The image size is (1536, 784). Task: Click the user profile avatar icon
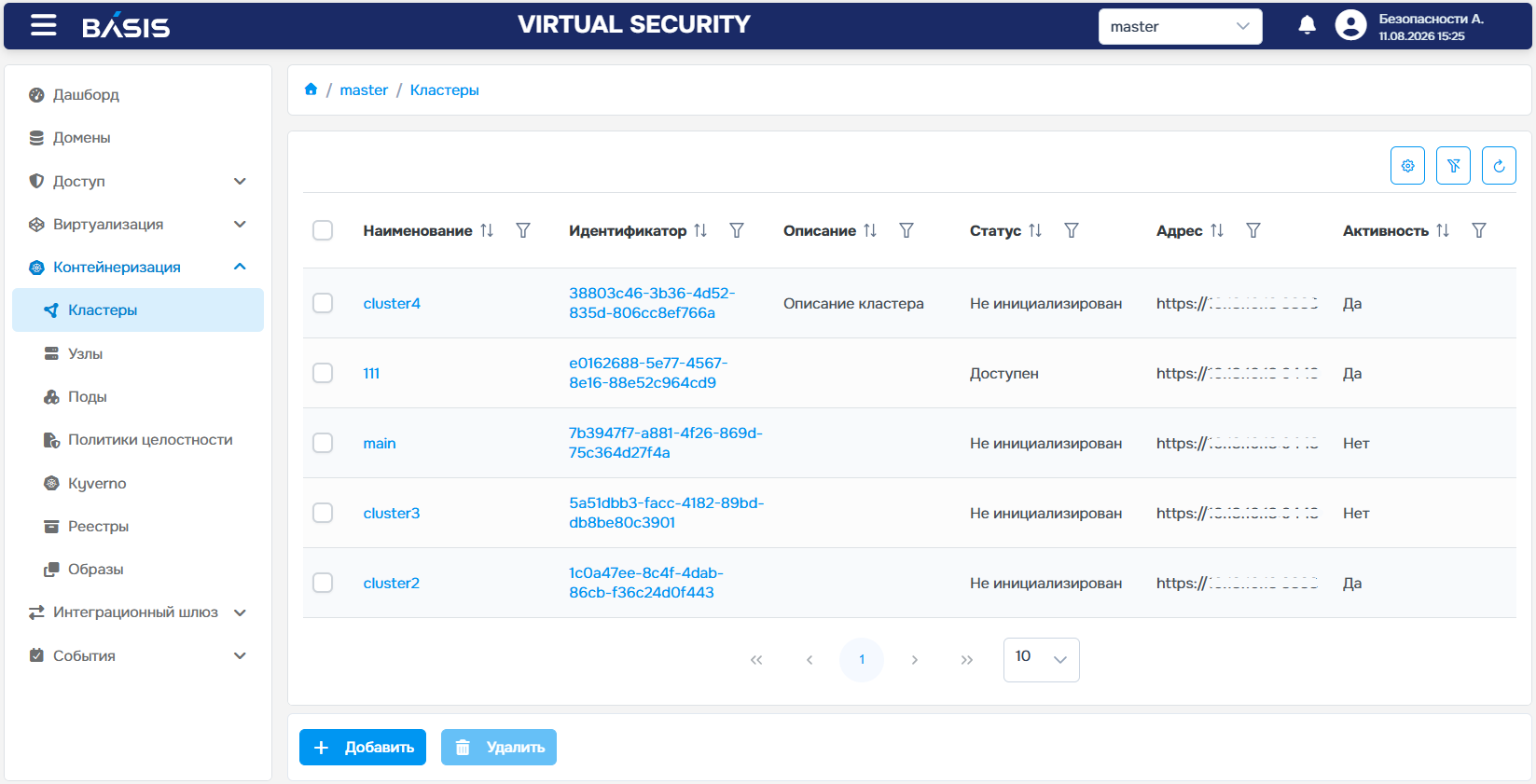coord(1350,26)
